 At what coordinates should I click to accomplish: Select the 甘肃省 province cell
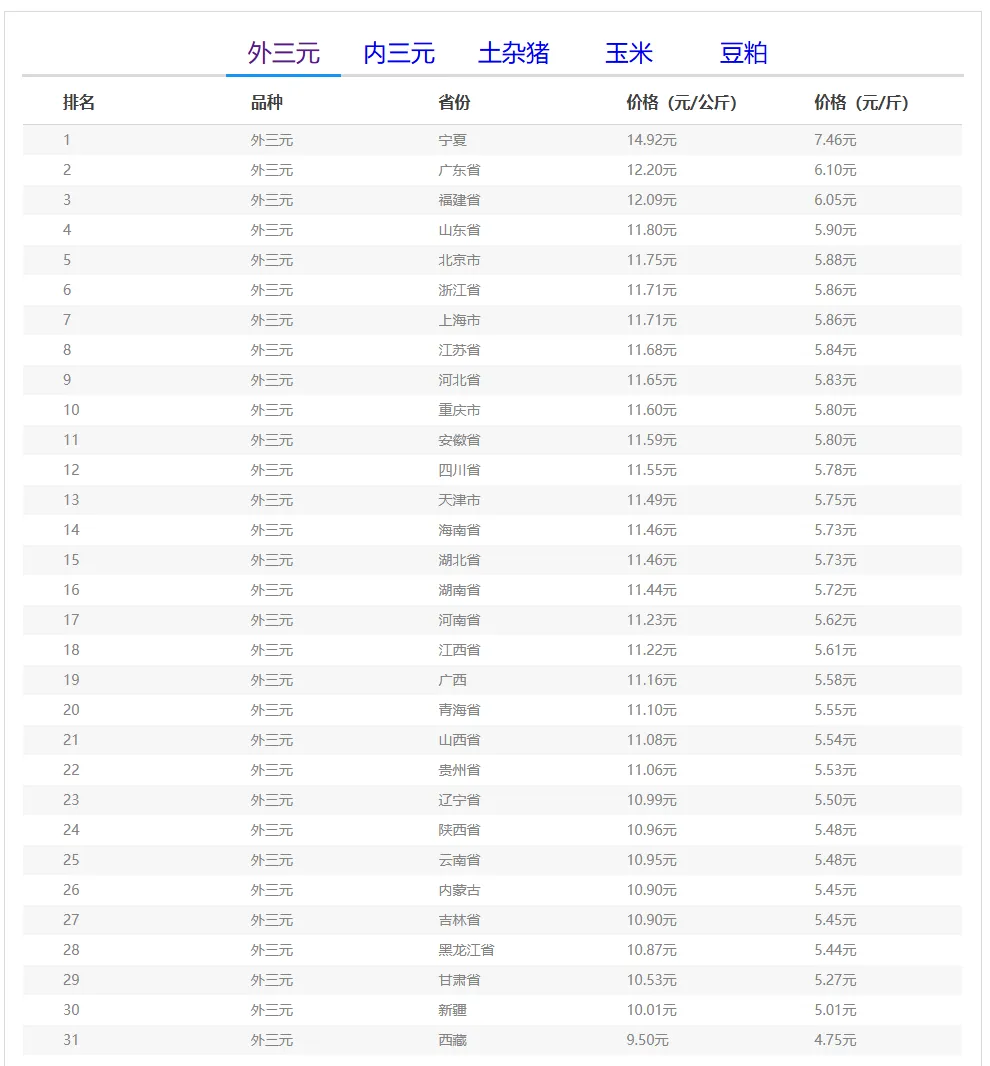[459, 980]
